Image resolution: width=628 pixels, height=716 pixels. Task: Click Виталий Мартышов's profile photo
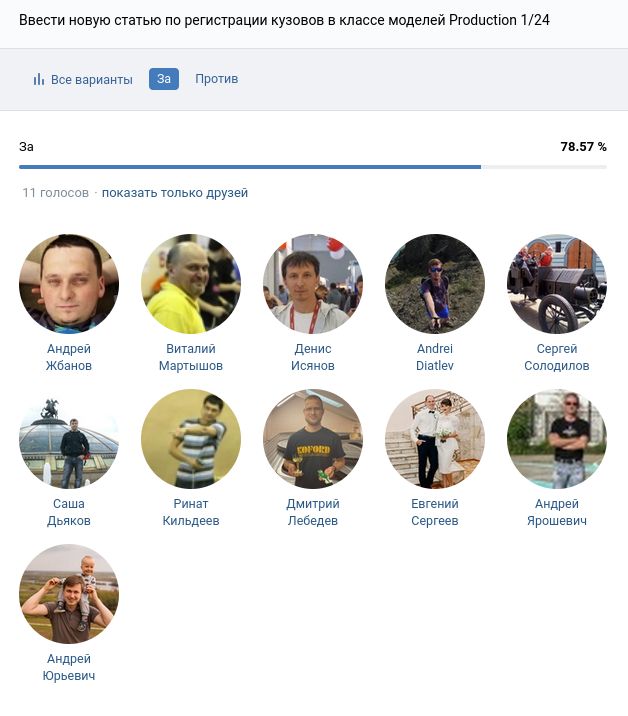[x=191, y=284]
